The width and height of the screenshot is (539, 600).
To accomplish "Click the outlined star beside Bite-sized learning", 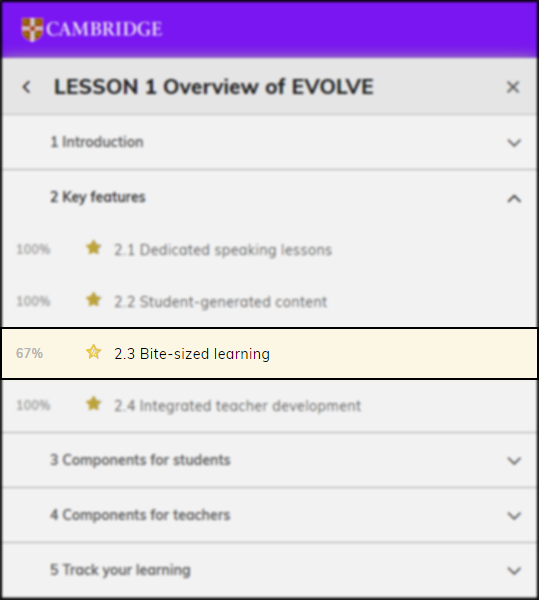I will 93,352.
